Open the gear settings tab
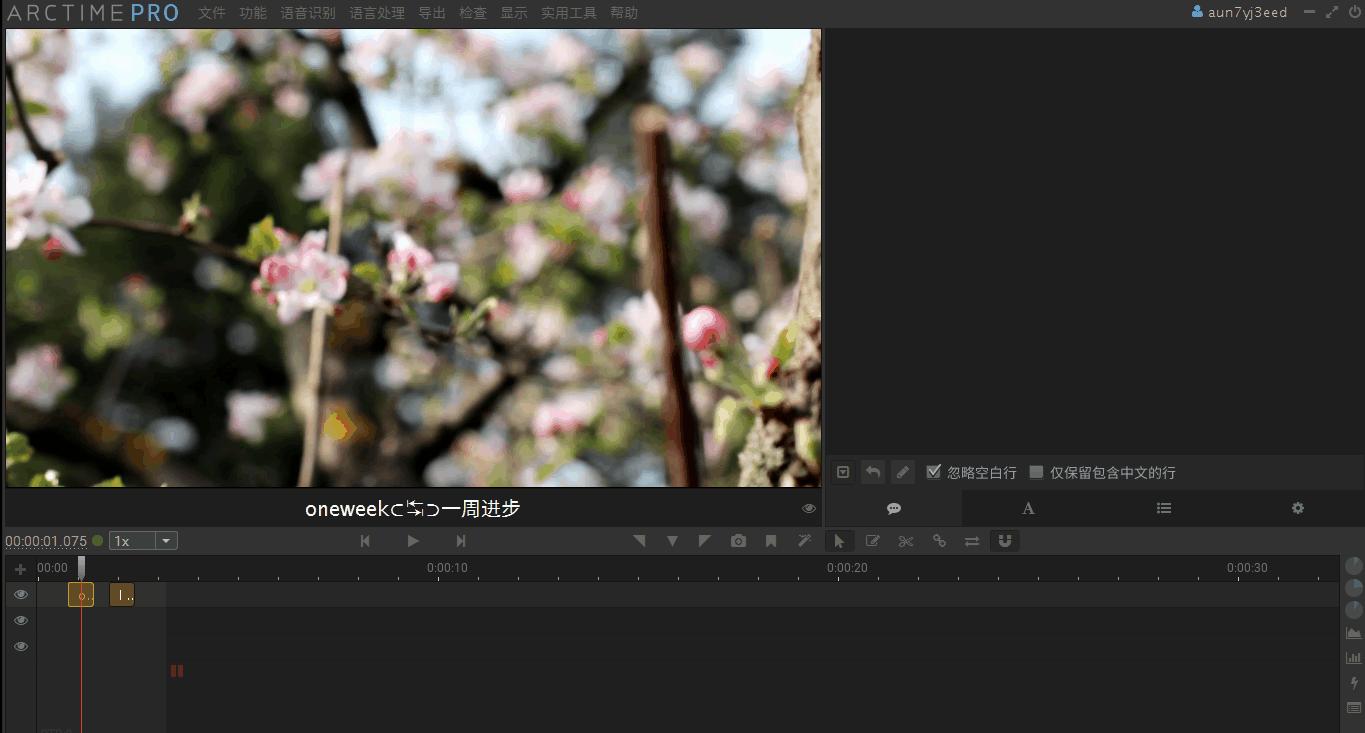This screenshot has height=733, width=1365. 1297,508
